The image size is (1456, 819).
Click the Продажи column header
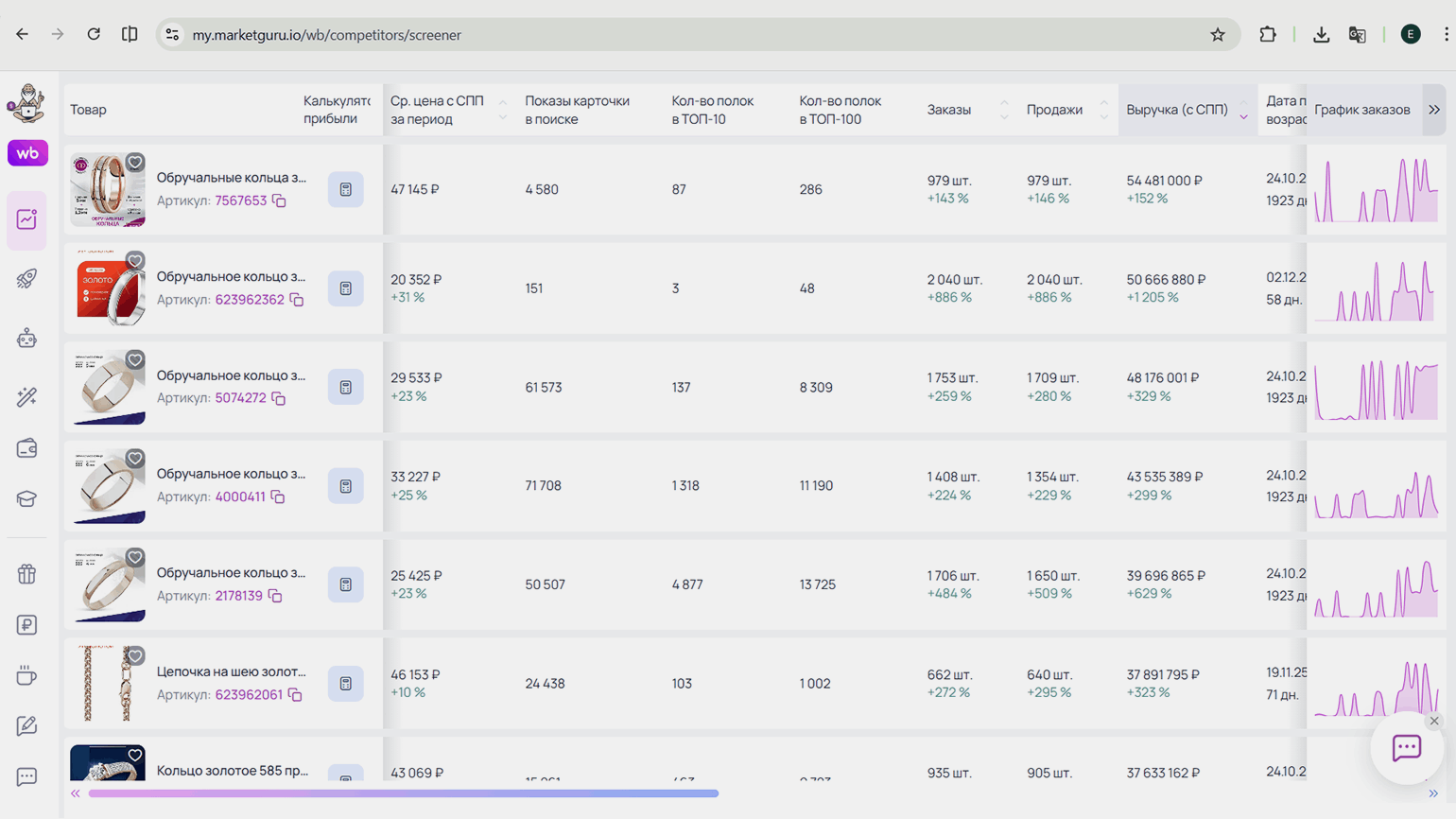click(1054, 110)
